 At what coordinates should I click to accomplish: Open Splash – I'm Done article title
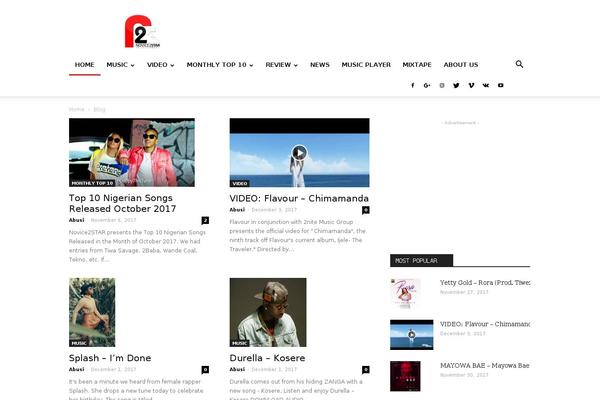tap(110, 358)
